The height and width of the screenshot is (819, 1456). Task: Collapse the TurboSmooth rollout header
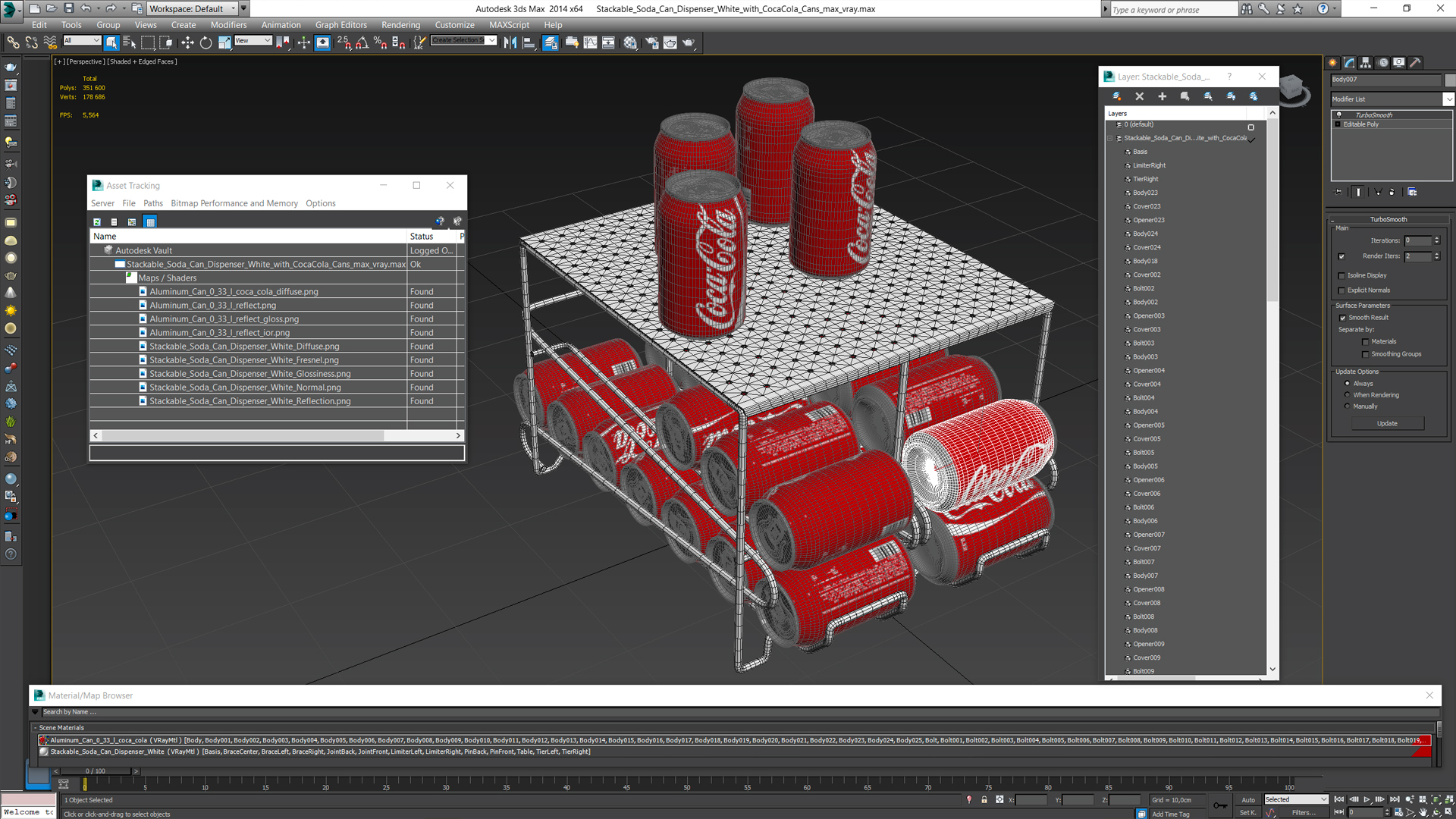(x=1388, y=219)
